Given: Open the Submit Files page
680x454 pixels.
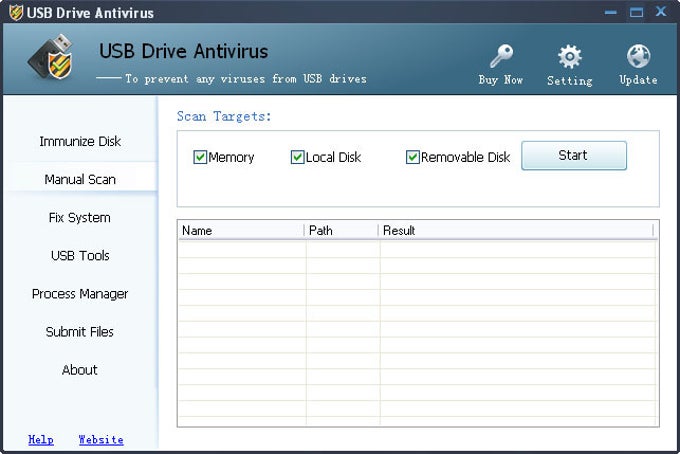Looking at the screenshot, I should click(80, 332).
